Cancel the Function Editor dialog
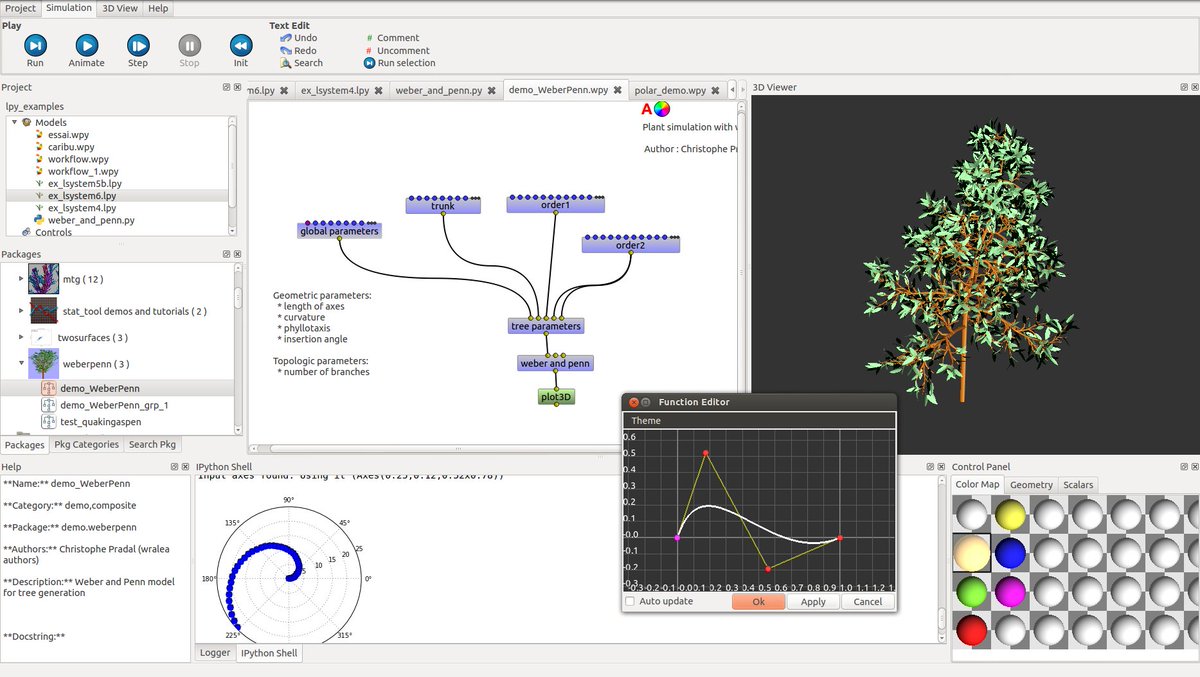Image resolution: width=1200 pixels, height=677 pixels. 867,601
